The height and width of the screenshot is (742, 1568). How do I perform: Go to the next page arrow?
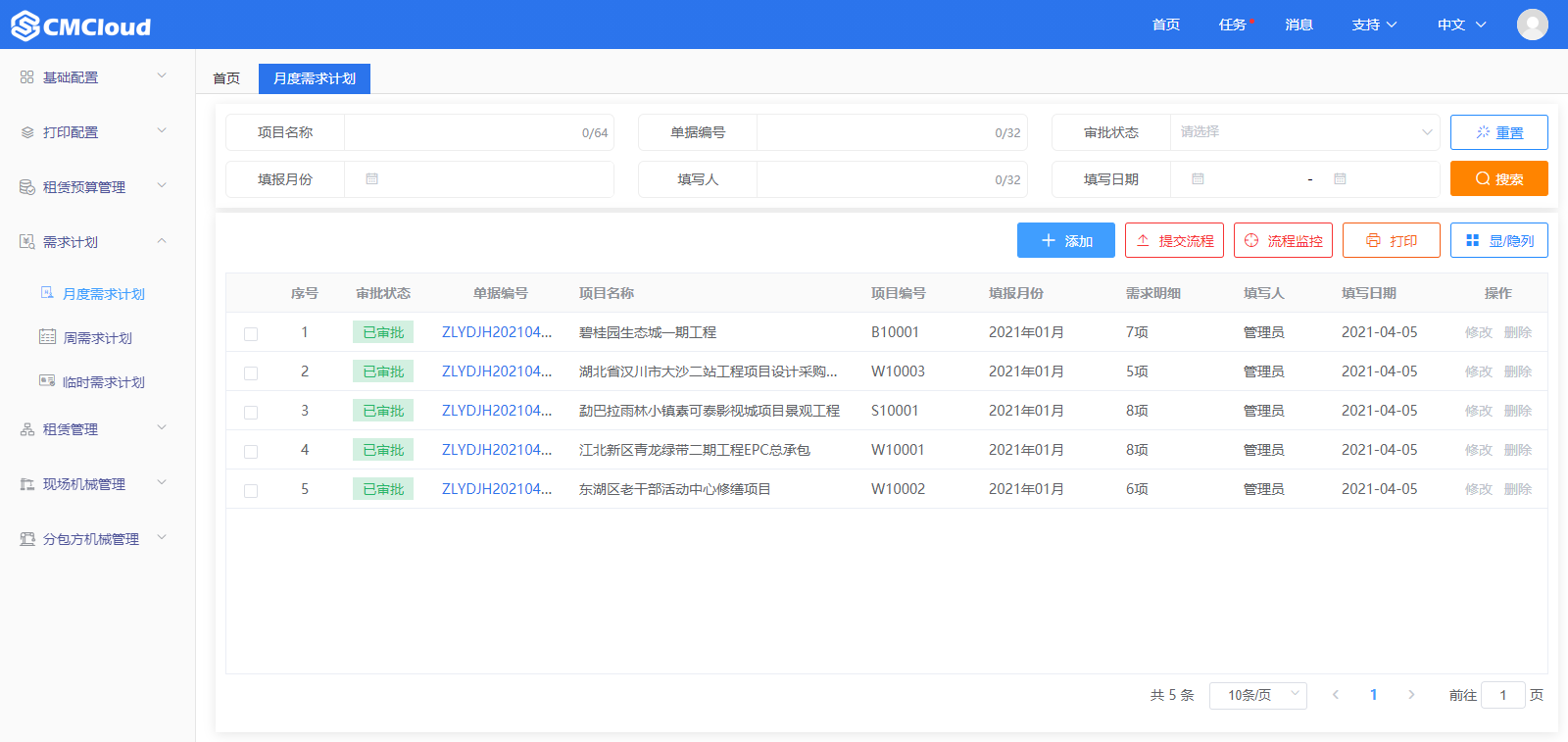[1411, 695]
